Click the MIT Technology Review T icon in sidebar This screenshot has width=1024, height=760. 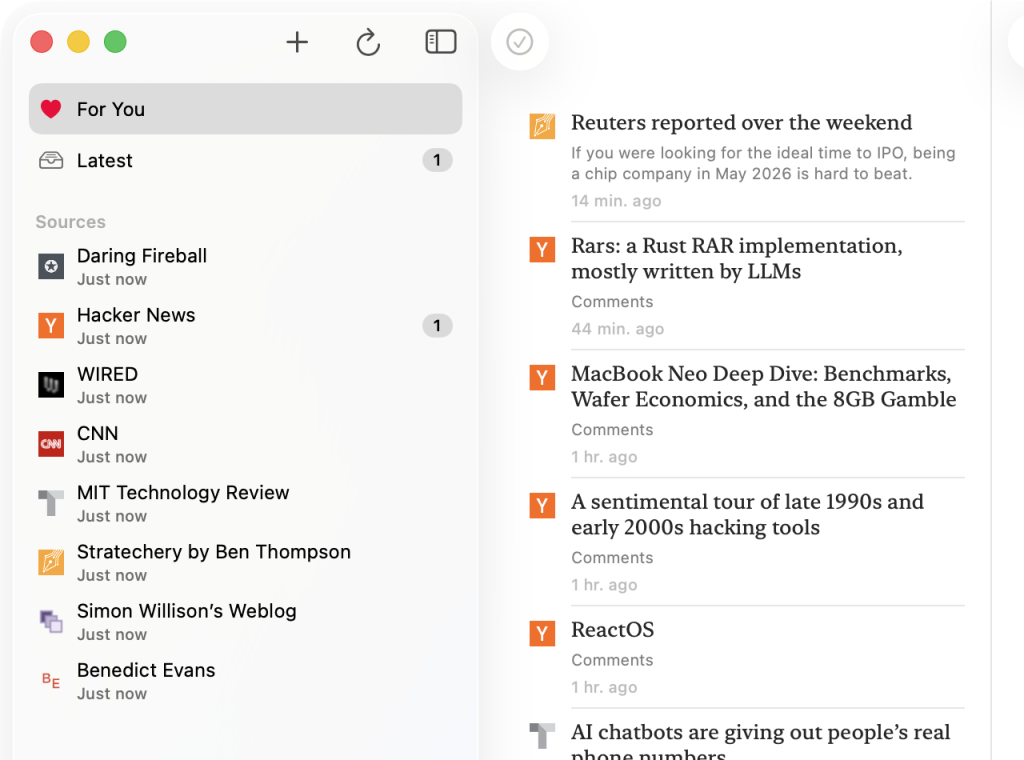tap(51, 503)
